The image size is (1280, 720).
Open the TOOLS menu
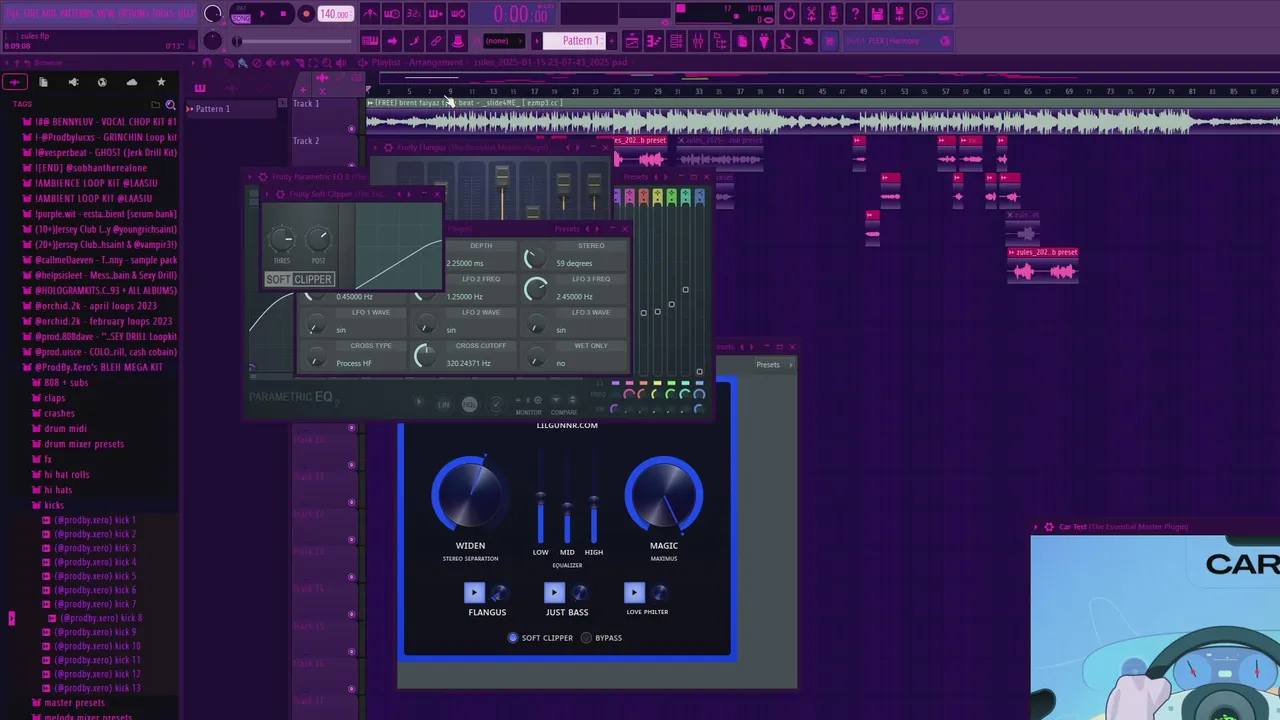(x=164, y=14)
